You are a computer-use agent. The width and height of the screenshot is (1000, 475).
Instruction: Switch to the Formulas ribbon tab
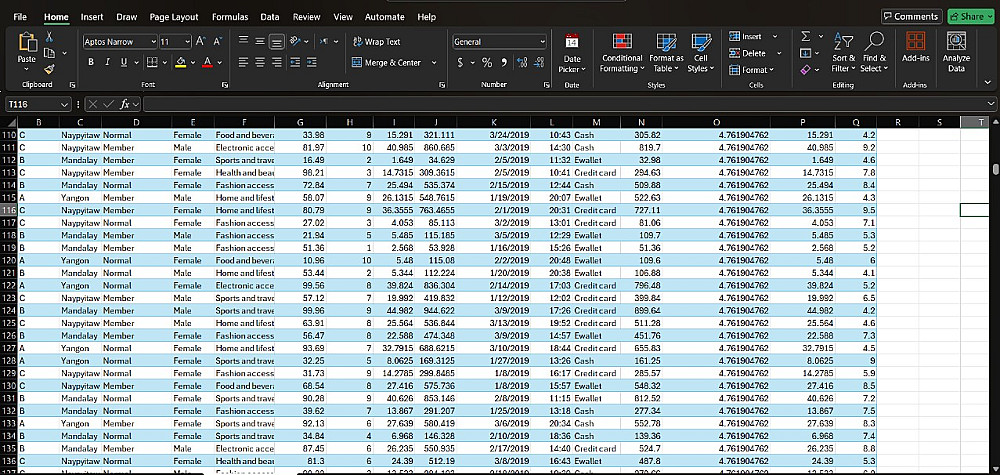click(x=229, y=17)
